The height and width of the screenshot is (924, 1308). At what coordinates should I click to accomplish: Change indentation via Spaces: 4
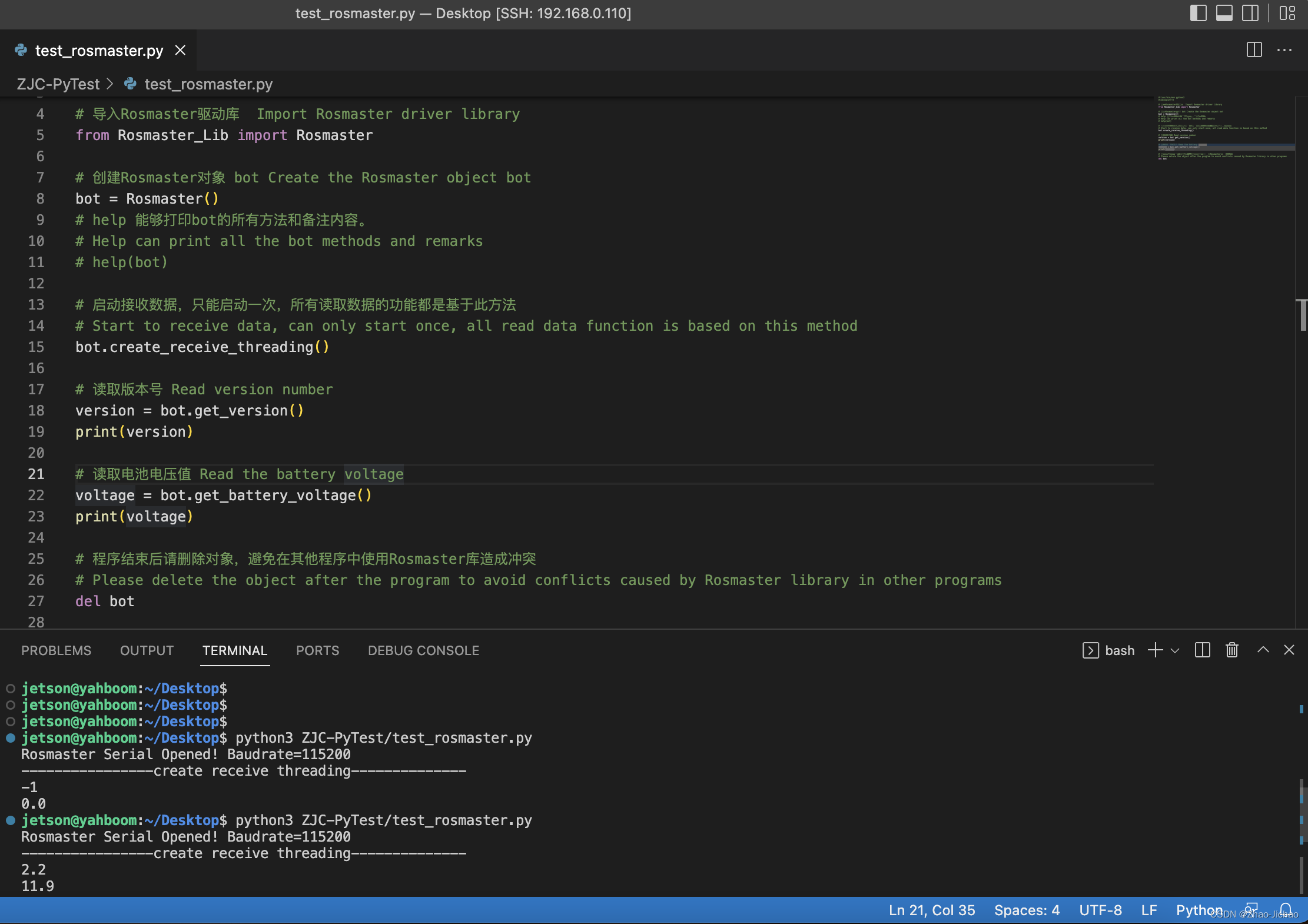pos(1027,910)
